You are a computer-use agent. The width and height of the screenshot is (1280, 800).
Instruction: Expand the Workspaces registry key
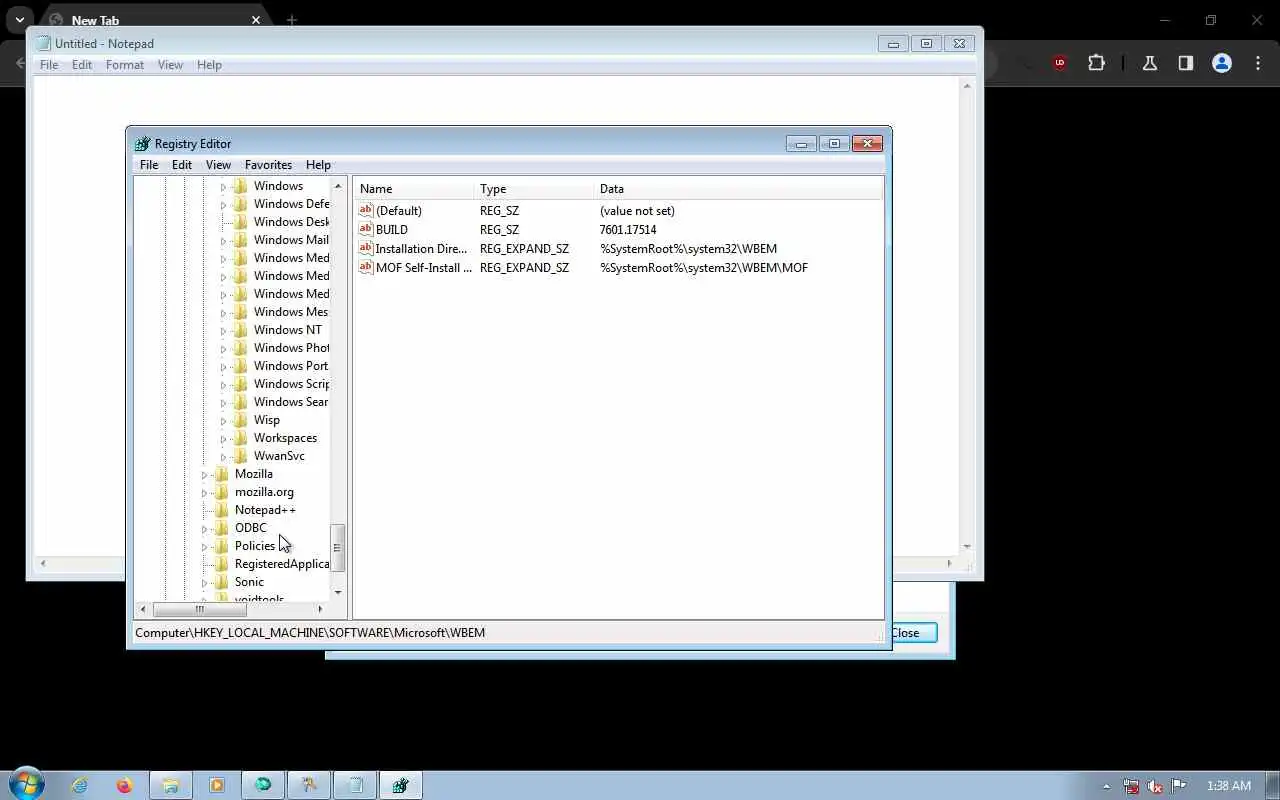pos(224,438)
